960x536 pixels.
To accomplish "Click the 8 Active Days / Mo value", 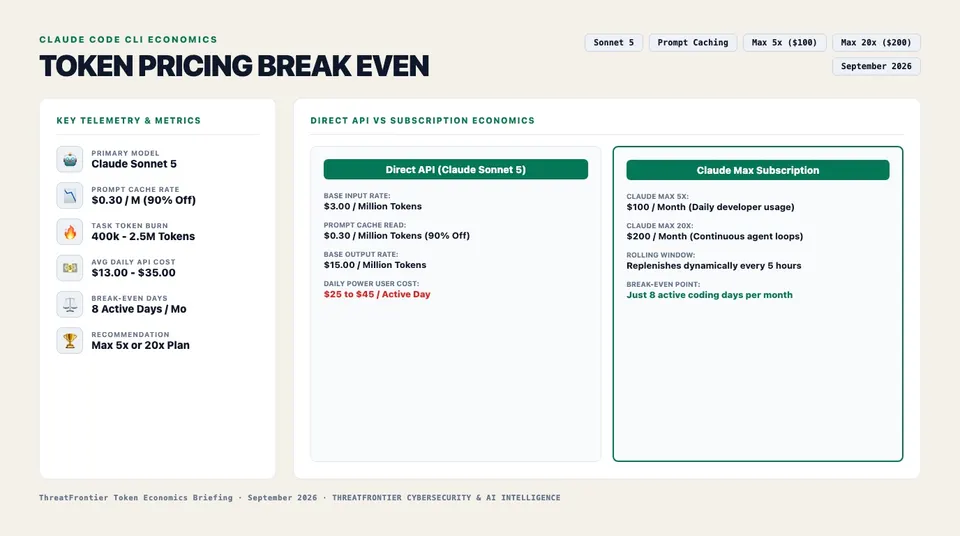I will coord(139,309).
